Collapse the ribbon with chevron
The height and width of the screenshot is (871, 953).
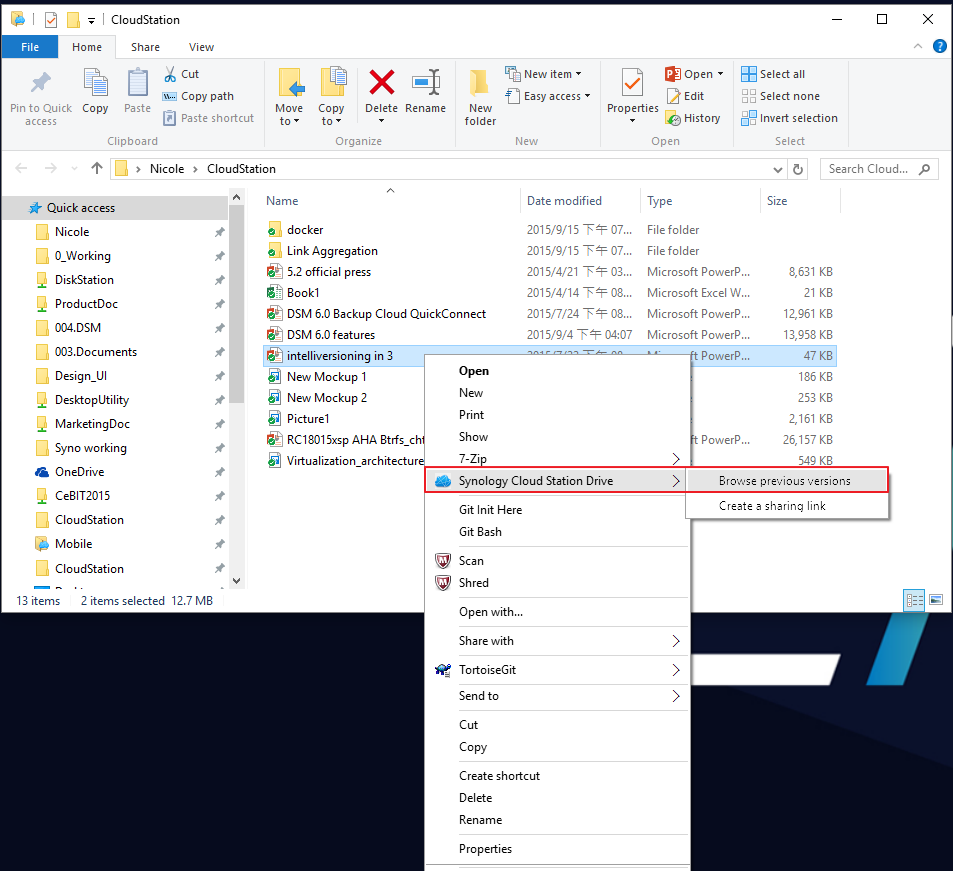pyautogui.click(x=918, y=46)
